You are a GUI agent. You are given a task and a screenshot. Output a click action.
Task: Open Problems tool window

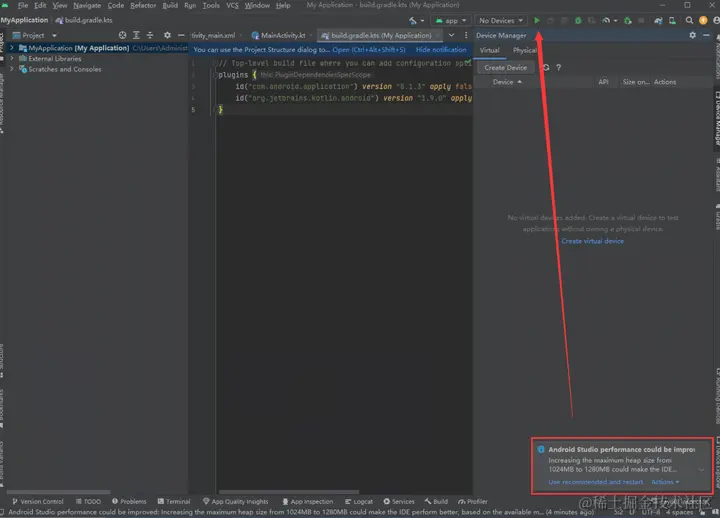point(129,501)
